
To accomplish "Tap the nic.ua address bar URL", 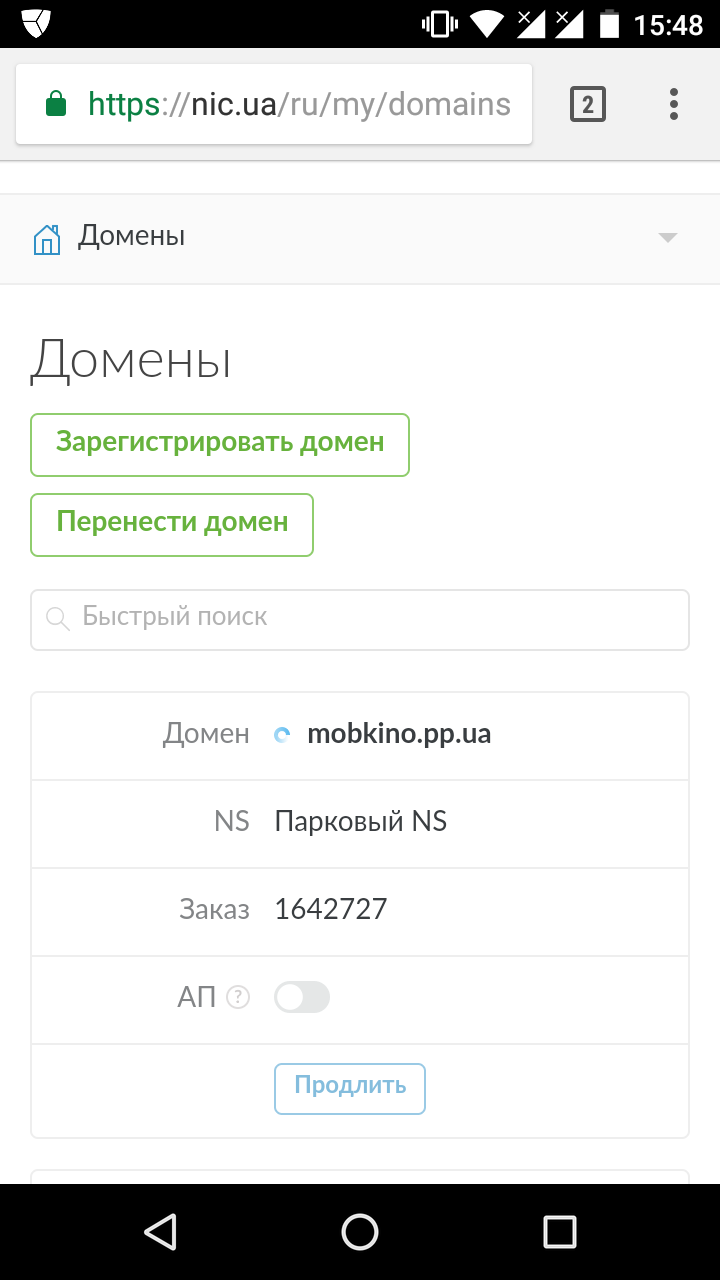I will (x=300, y=104).
